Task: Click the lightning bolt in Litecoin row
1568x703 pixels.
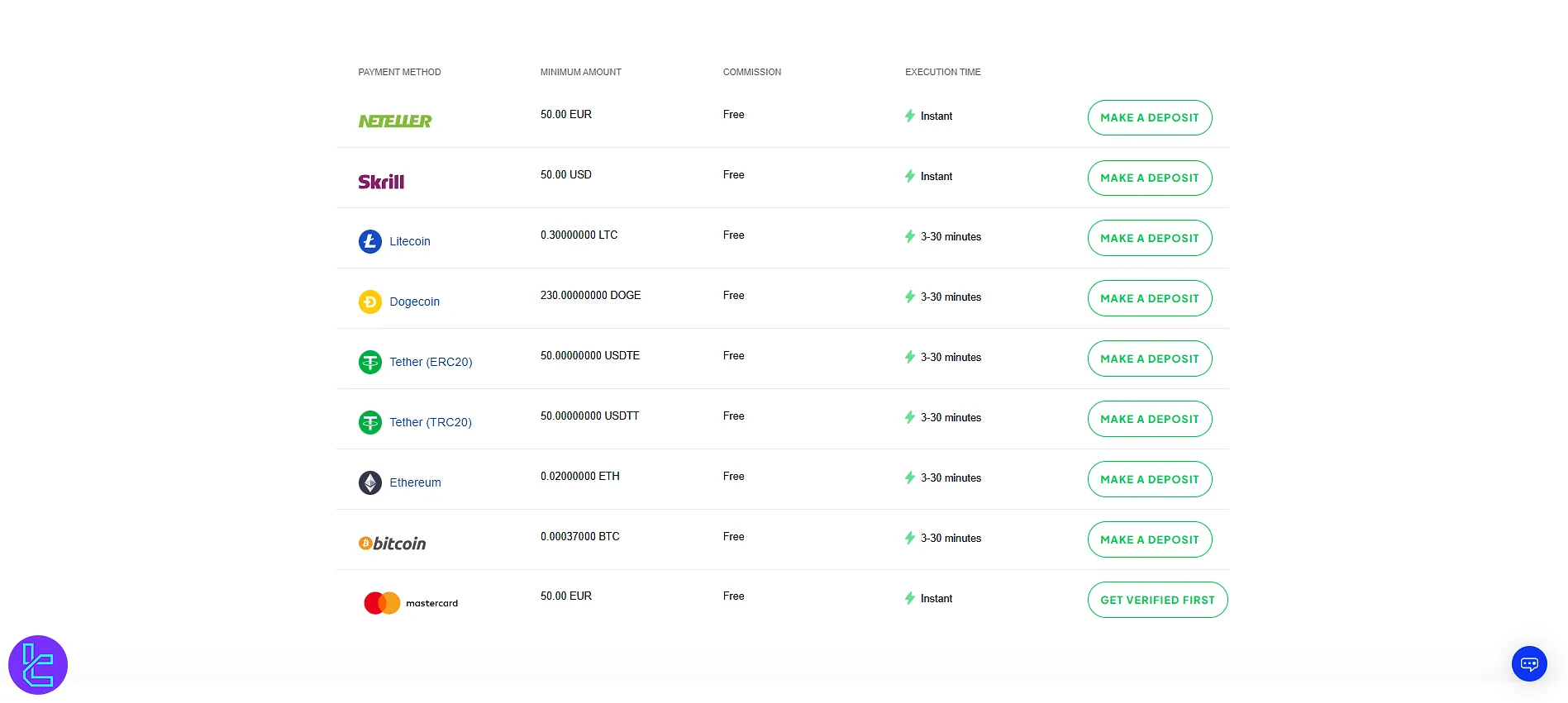Action: coord(910,236)
